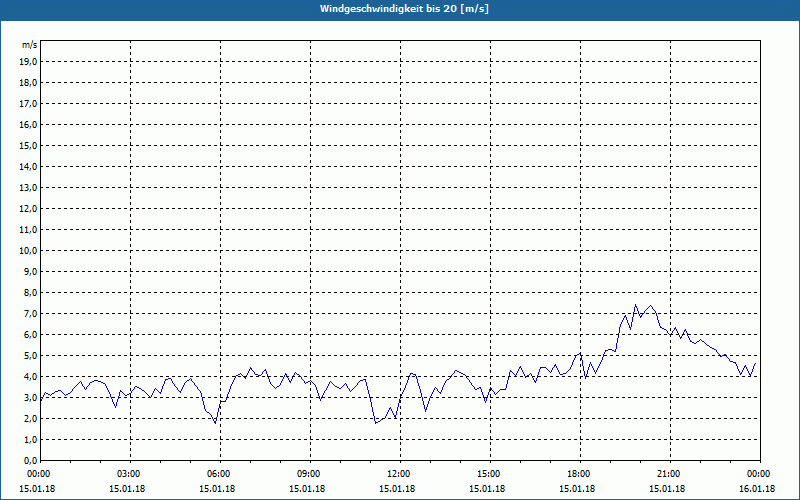Pick the "12,0" y-axis tick label
Viewport: 800px width, 500px height.
28,209
